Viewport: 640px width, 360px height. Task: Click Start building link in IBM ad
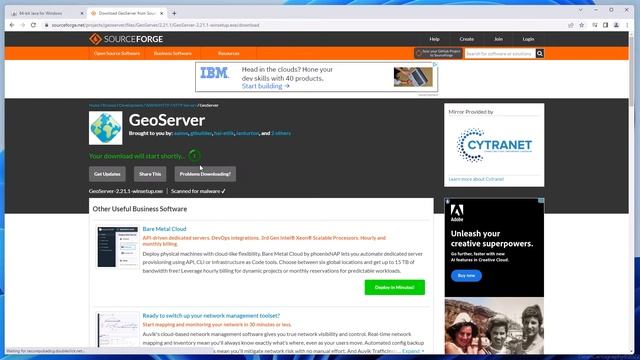point(266,86)
